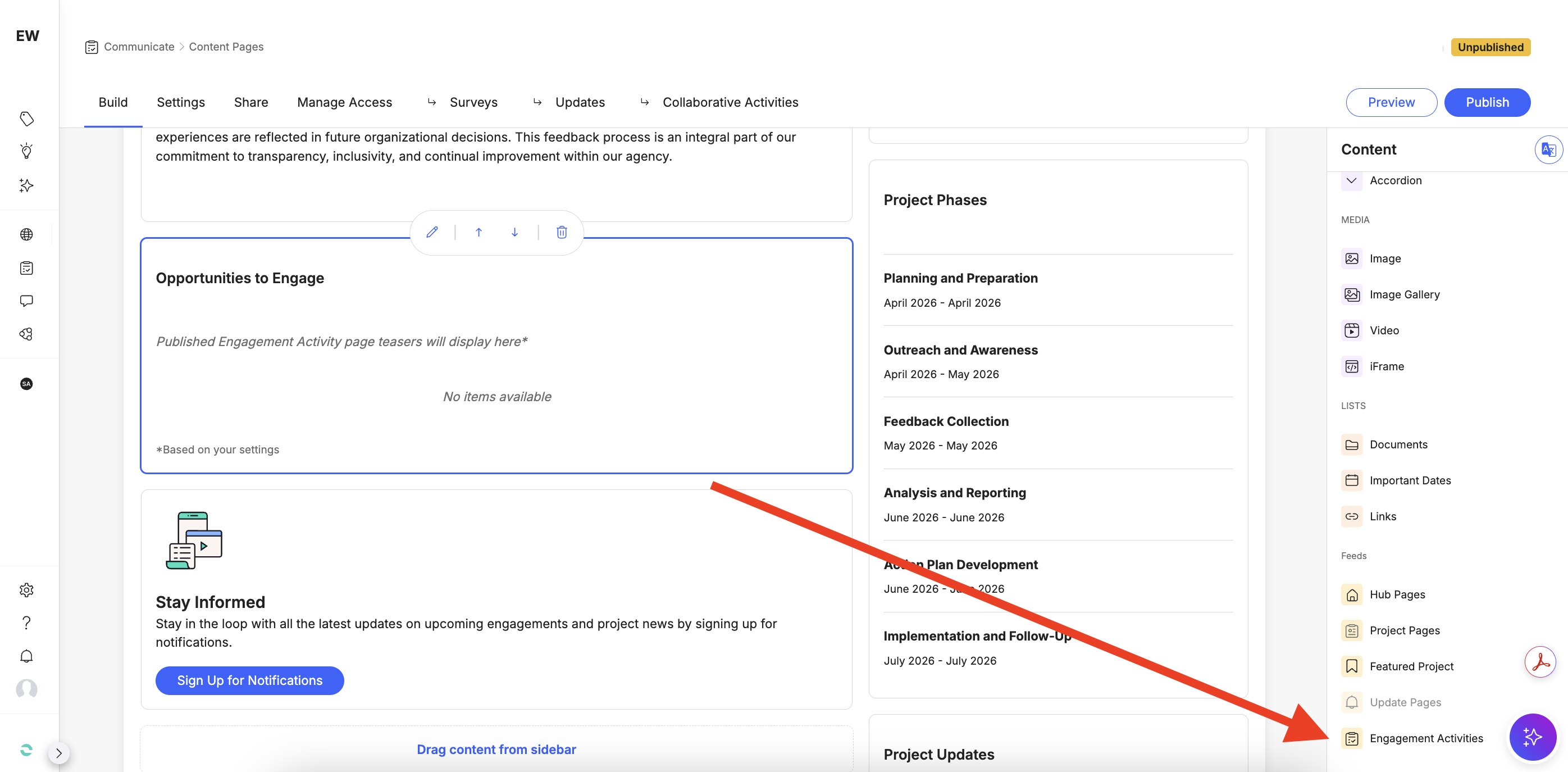Open the purple AI assistant
Screen dimensions: 1568x772
1533,737
